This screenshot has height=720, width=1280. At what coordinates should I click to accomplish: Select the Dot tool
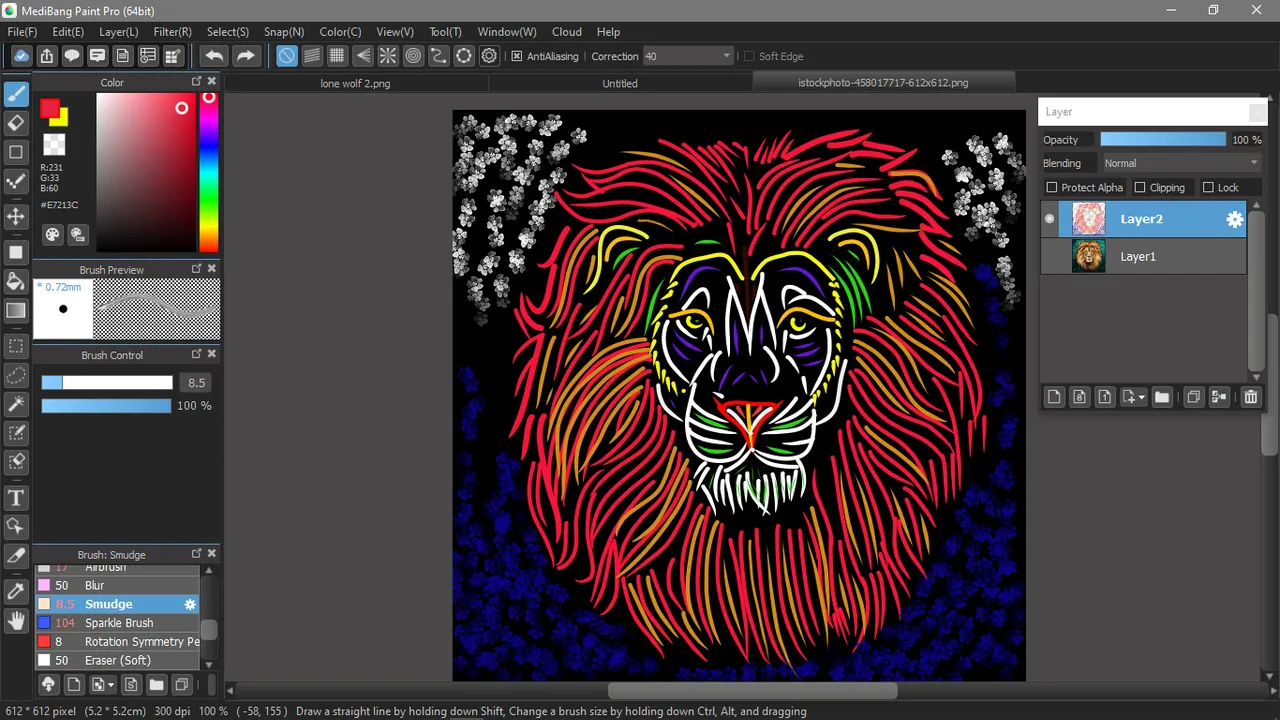(16, 181)
